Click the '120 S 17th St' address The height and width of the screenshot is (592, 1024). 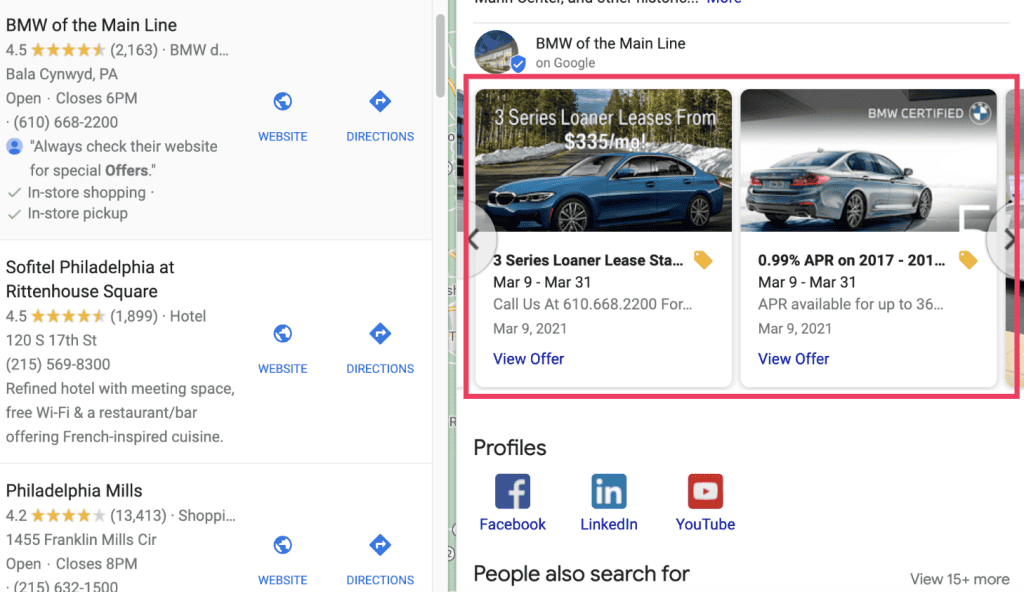tap(51, 340)
